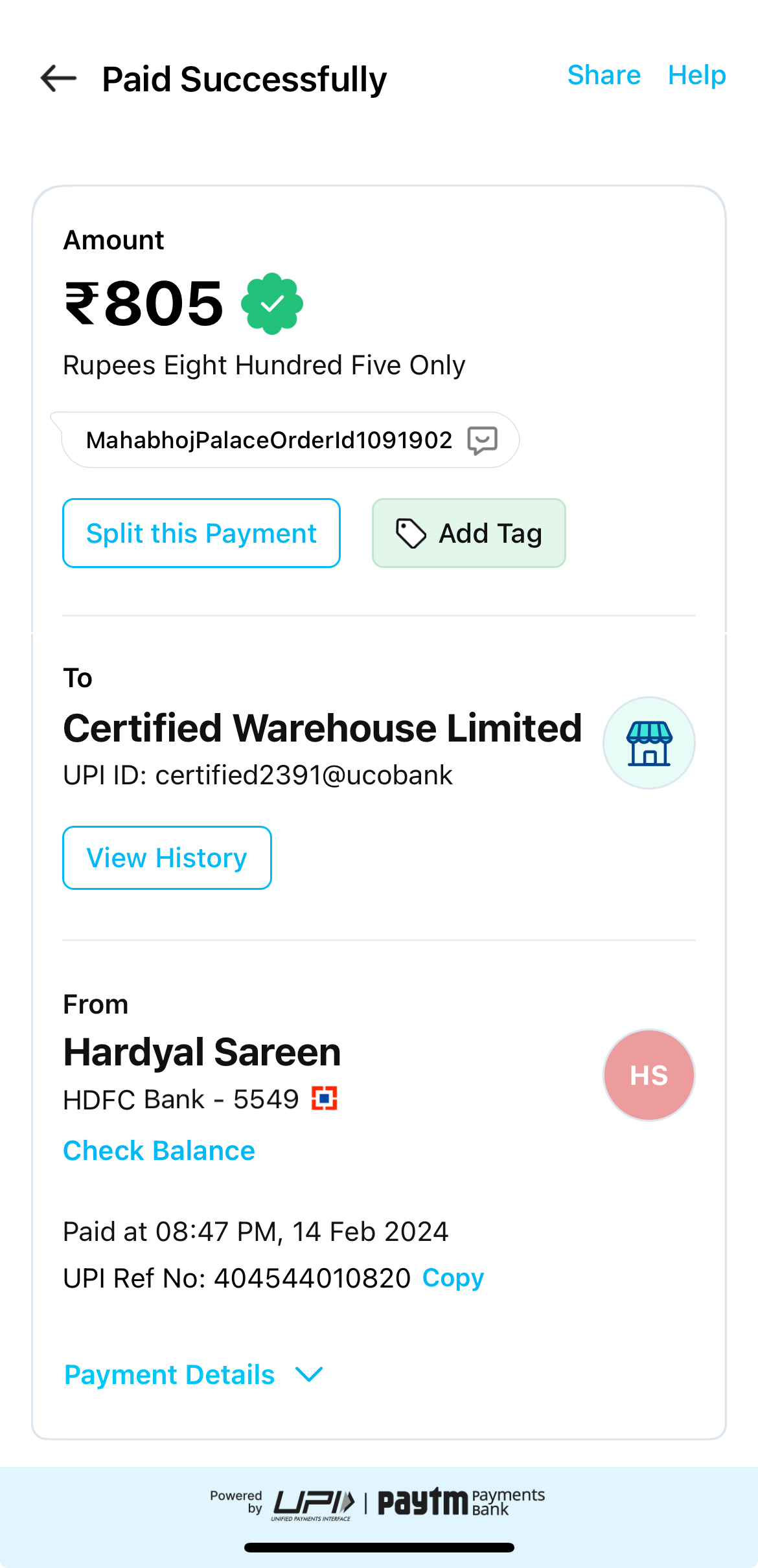
Task: Tap the Certified Warehouse Limited name
Action: tap(323, 728)
